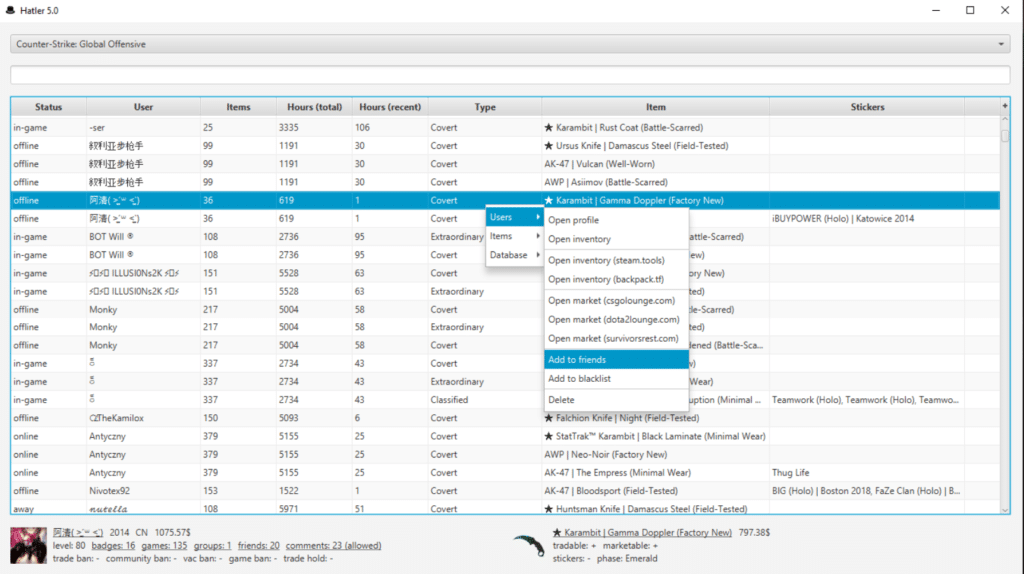The image size is (1024, 574).
Task: Open the Counter-Strike: Global Offensive game dropdown
Action: click(511, 44)
